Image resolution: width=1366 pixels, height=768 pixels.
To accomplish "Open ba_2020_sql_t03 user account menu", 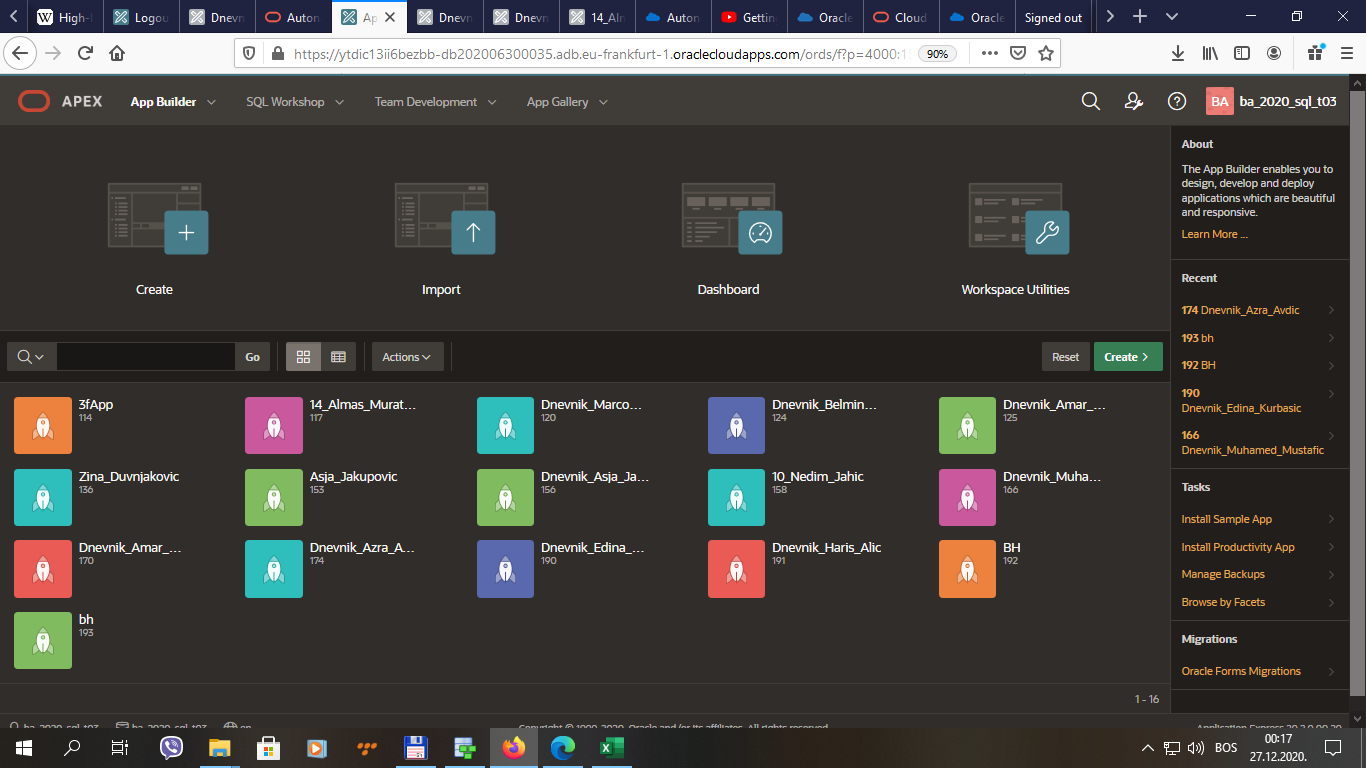I will pyautogui.click(x=1271, y=101).
